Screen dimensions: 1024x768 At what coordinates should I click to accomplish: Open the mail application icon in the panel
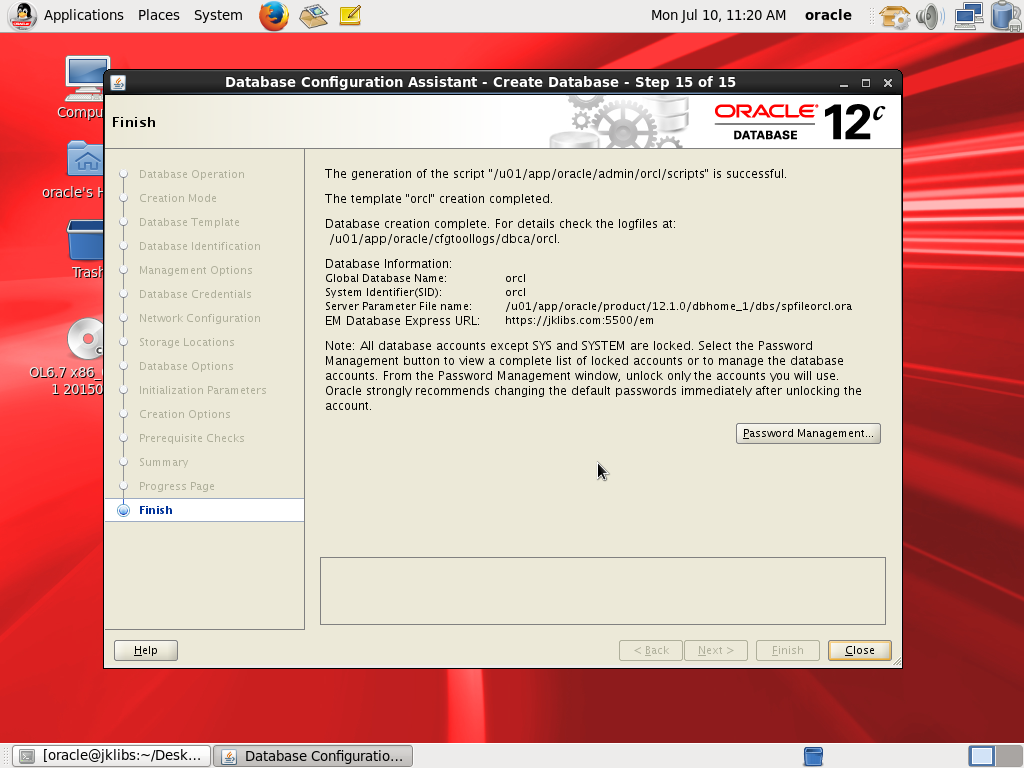[x=313, y=16]
